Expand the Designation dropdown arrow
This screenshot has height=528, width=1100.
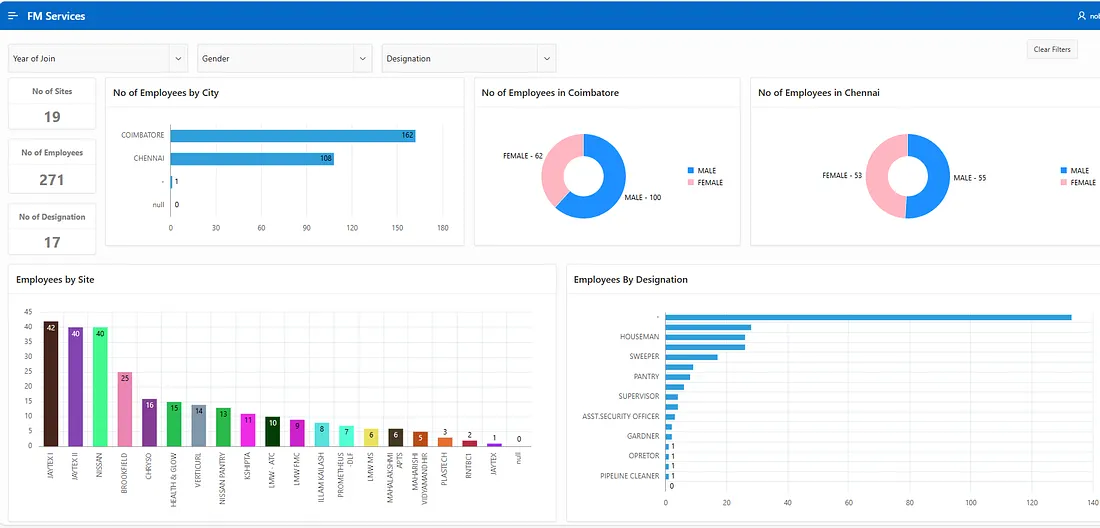tap(546, 59)
